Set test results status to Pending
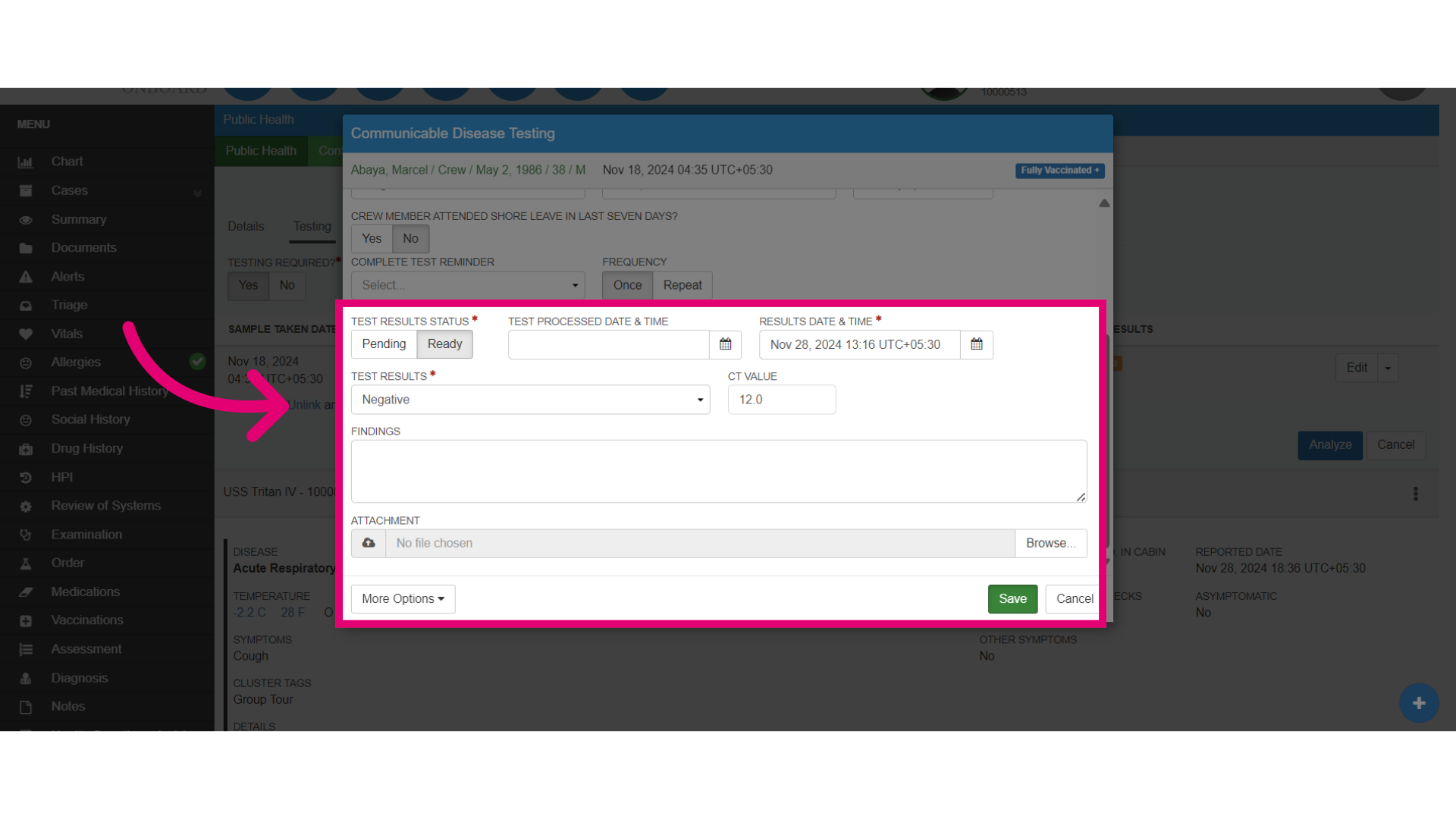The height and width of the screenshot is (819, 1456). coord(384,344)
